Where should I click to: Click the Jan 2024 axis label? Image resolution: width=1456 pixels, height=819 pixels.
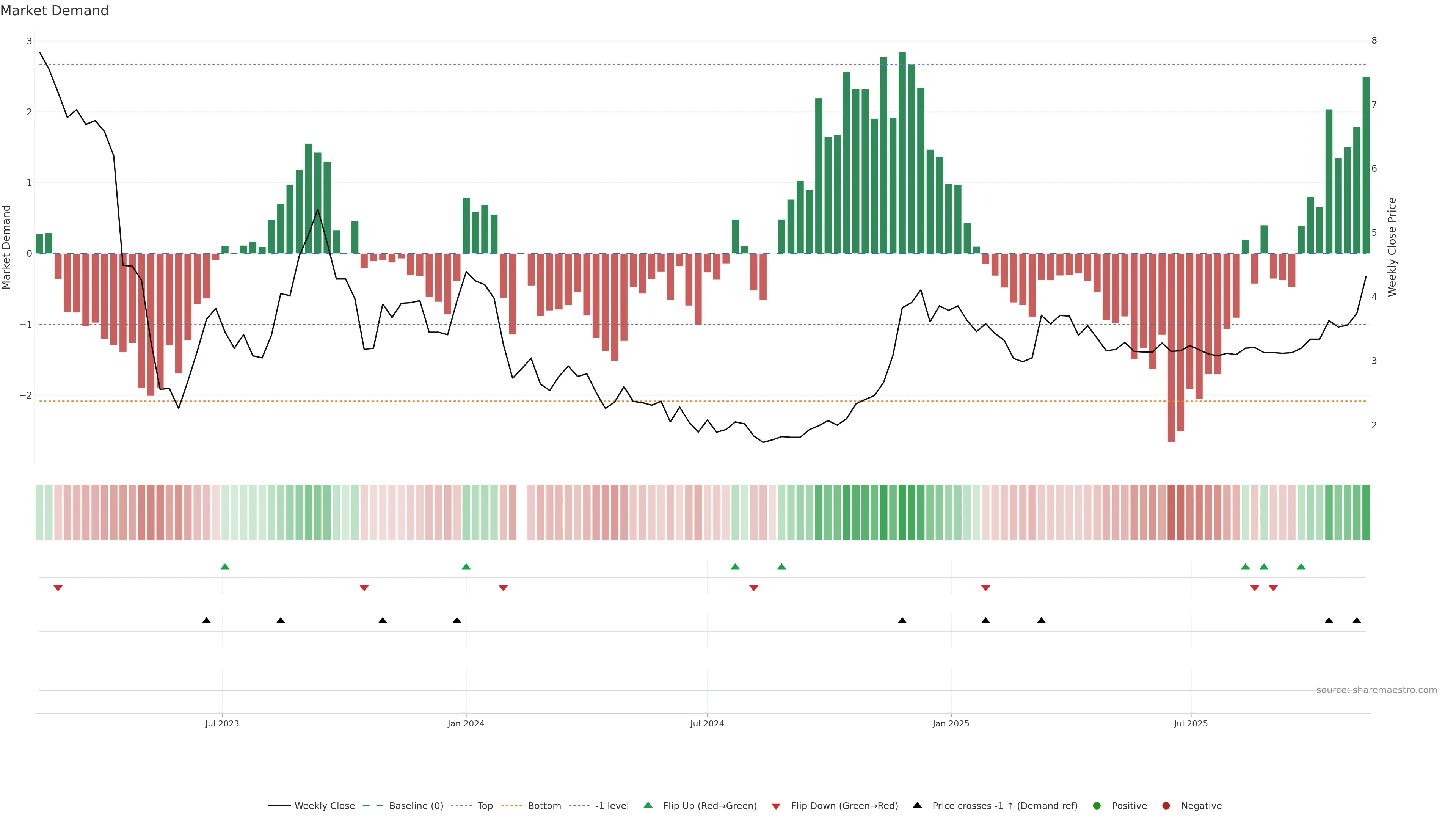point(466,724)
